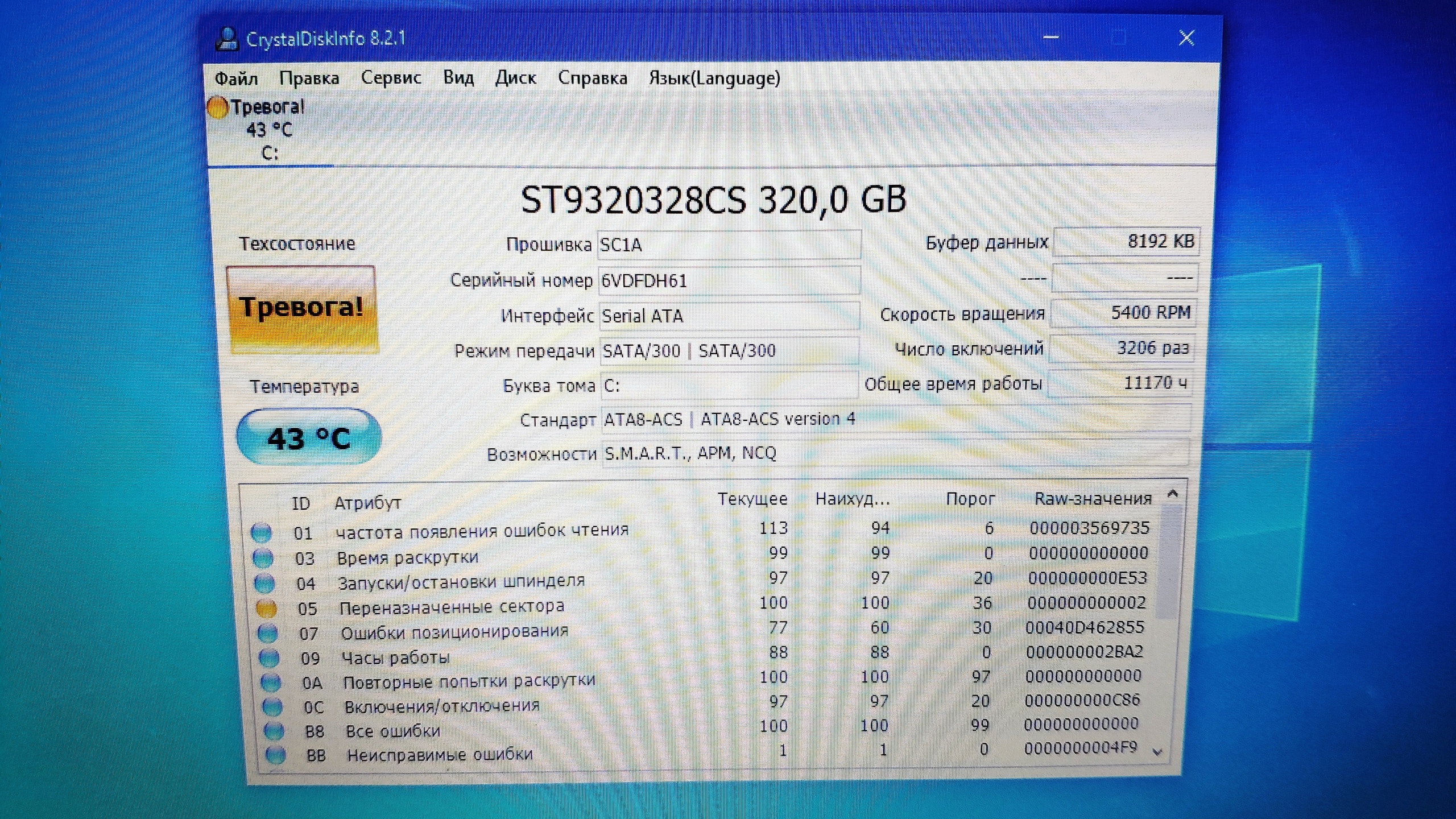The width and height of the screenshot is (1456, 819).
Task: Click blue status icon for attribute B8
Action: (x=274, y=731)
